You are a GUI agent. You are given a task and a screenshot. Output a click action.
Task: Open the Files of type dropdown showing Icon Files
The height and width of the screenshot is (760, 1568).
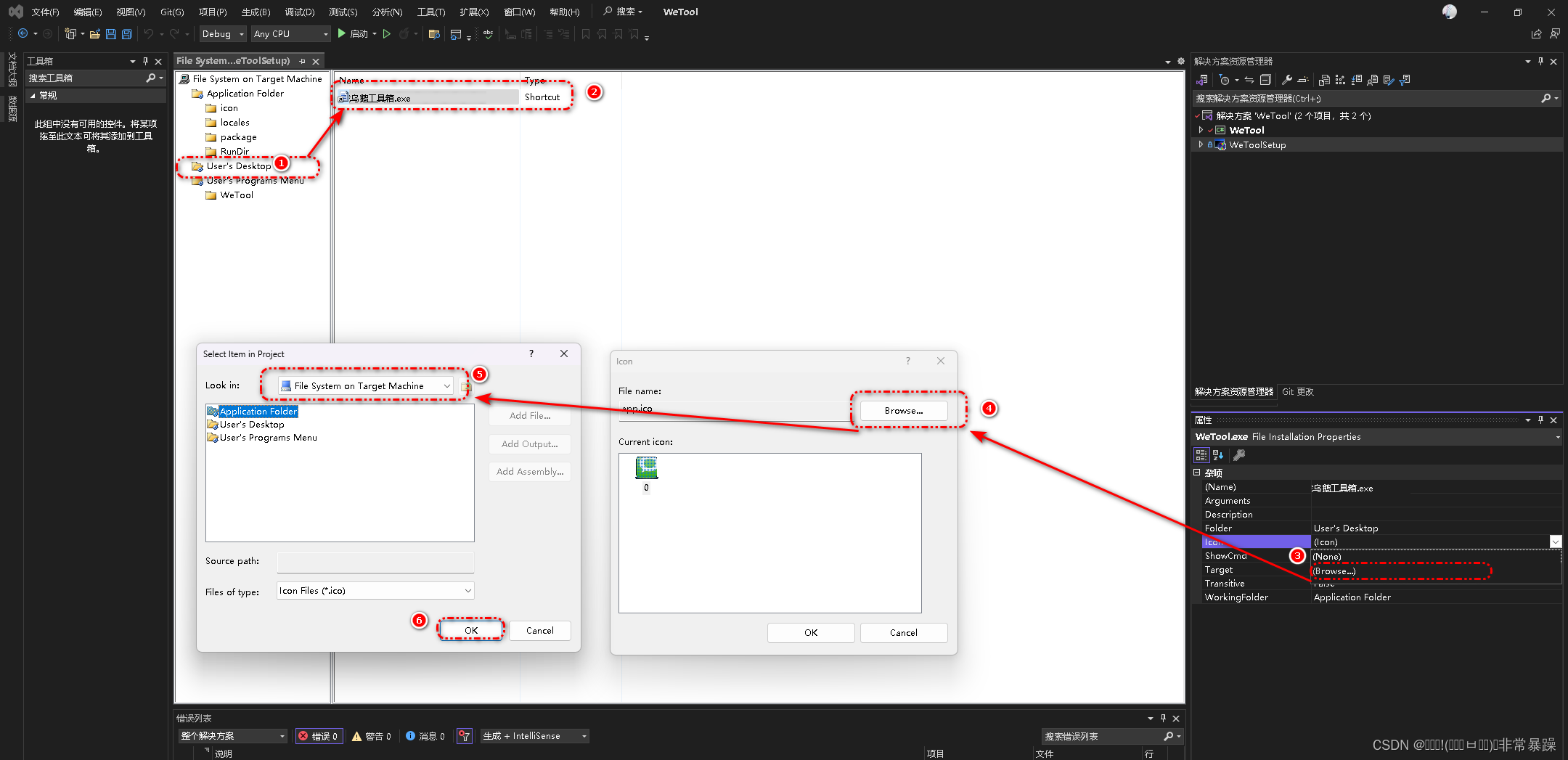pos(375,591)
